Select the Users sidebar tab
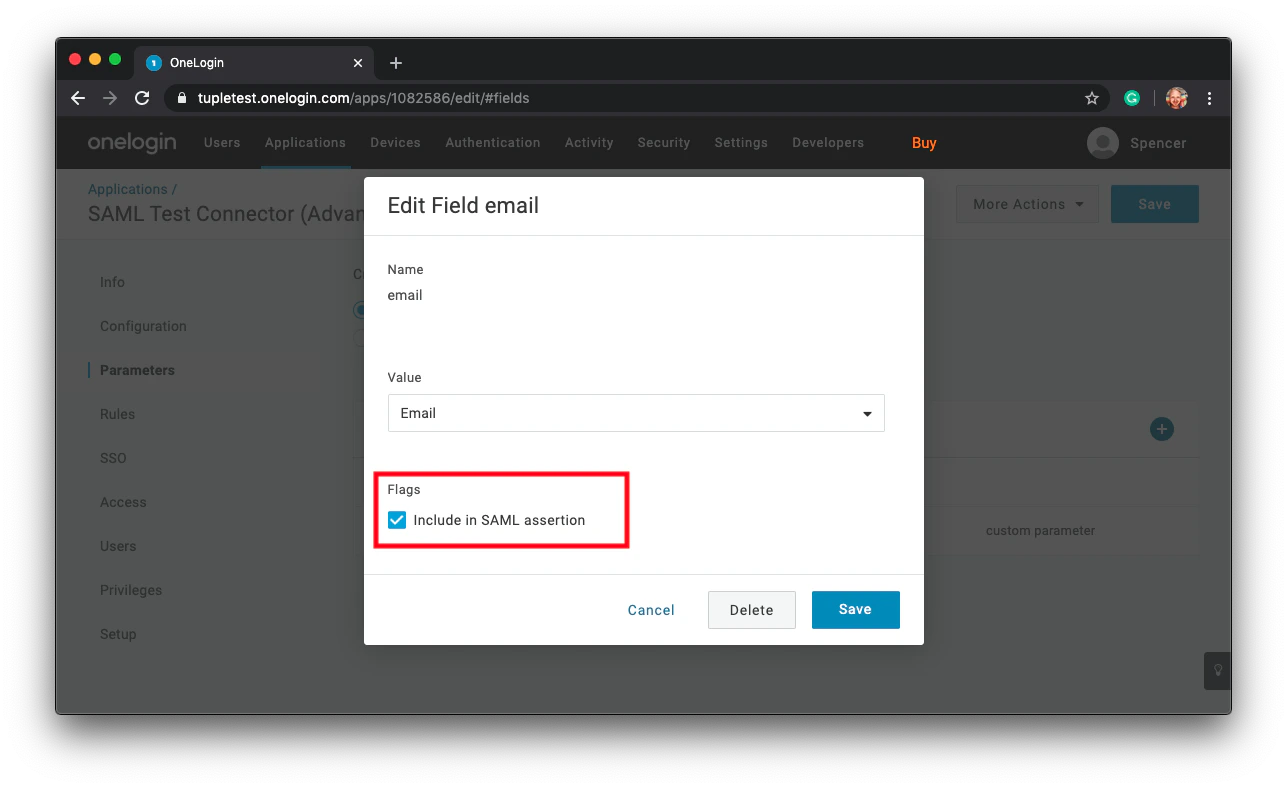This screenshot has width=1287, height=788. pyautogui.click(x=118, y=546)
